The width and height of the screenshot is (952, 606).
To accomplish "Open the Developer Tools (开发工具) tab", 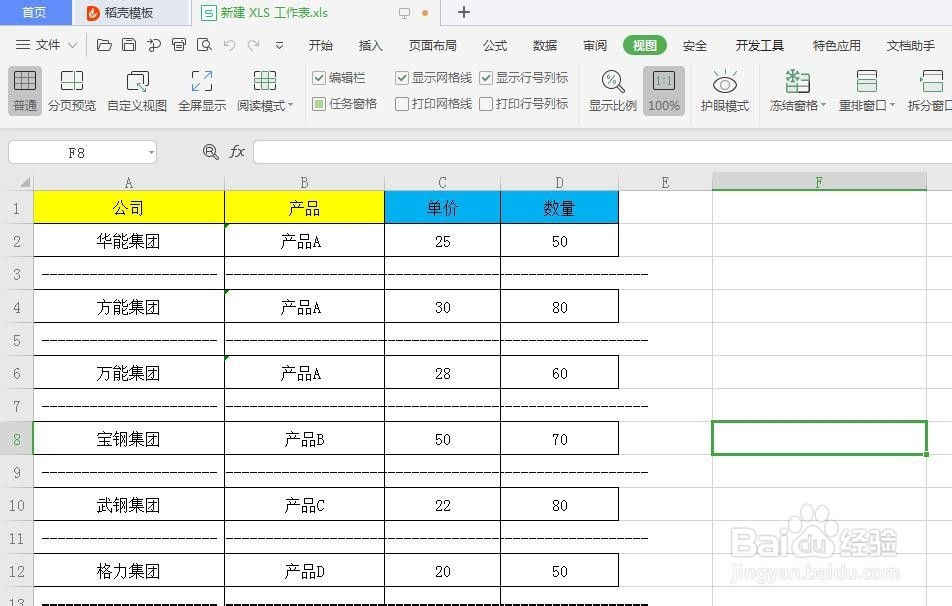I will (x=760, y=46).
